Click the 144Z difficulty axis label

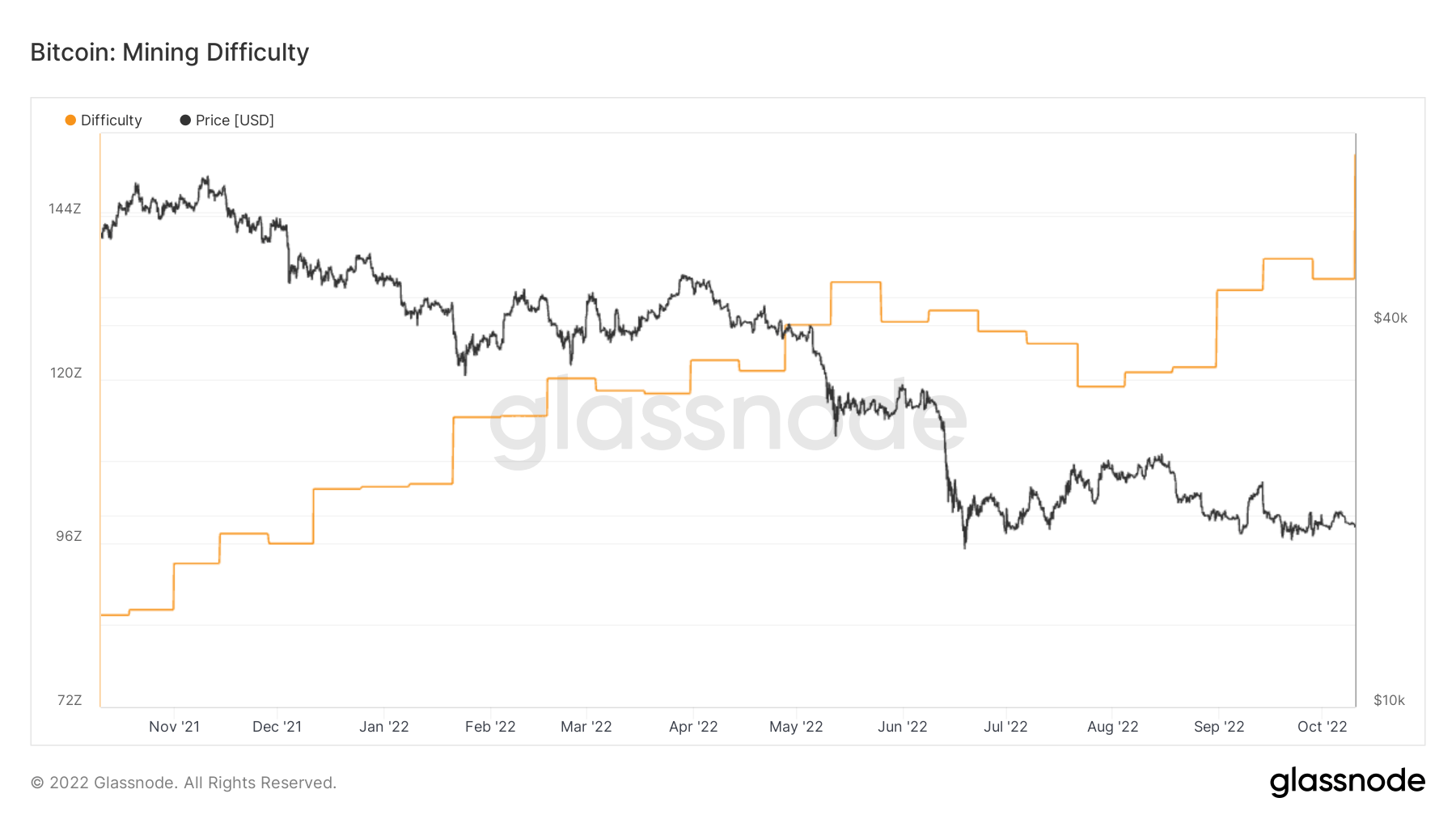65,209
